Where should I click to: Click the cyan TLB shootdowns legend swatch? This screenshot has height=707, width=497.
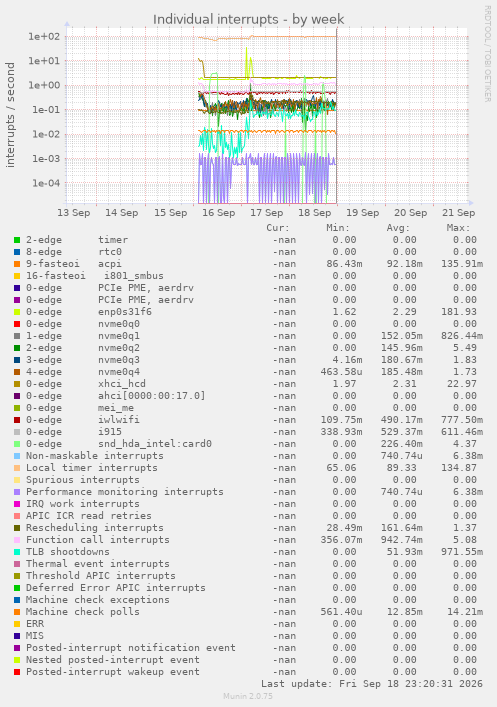pos(17,552)
